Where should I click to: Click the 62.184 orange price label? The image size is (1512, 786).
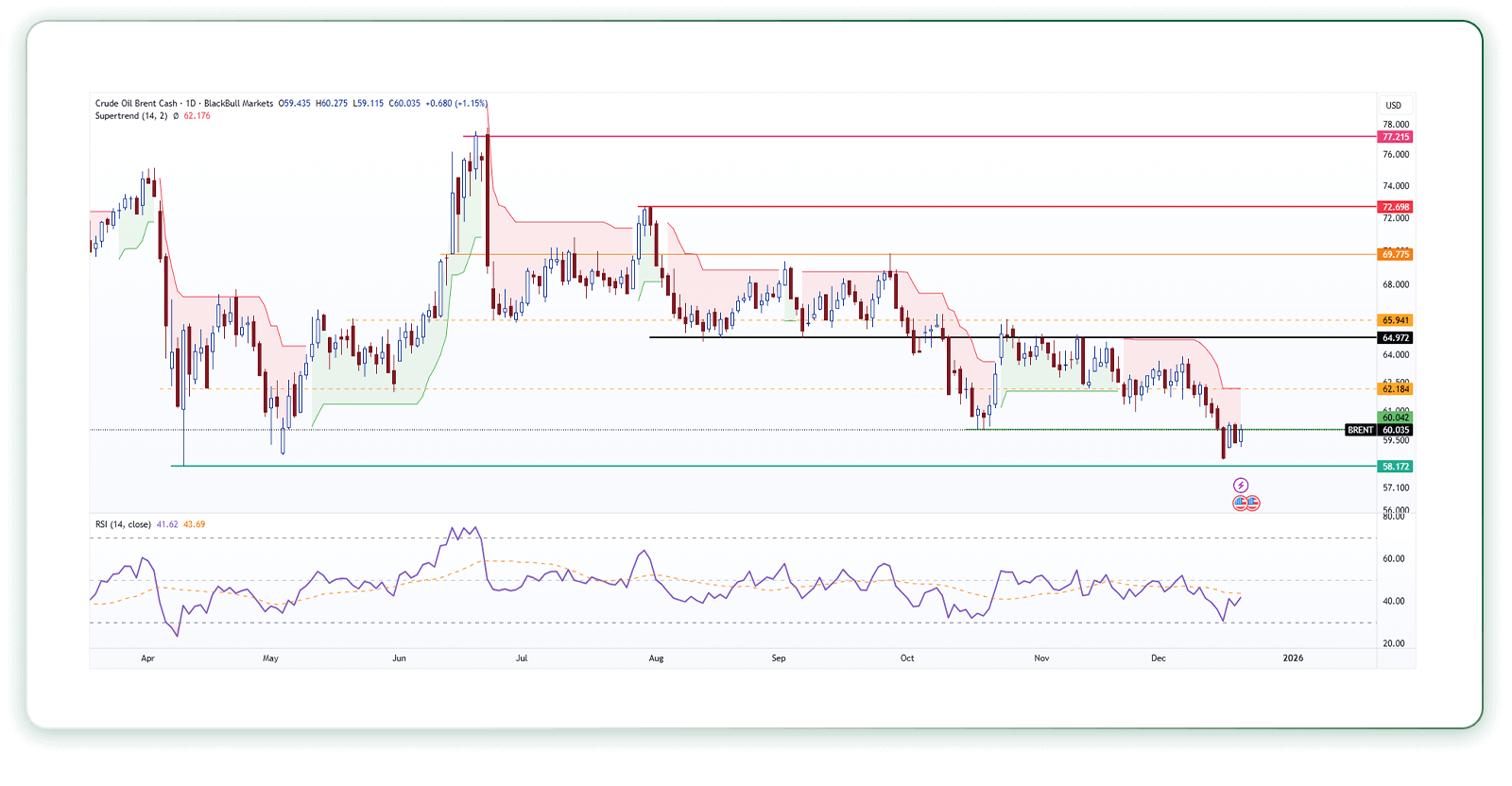tap(1395, 388)
